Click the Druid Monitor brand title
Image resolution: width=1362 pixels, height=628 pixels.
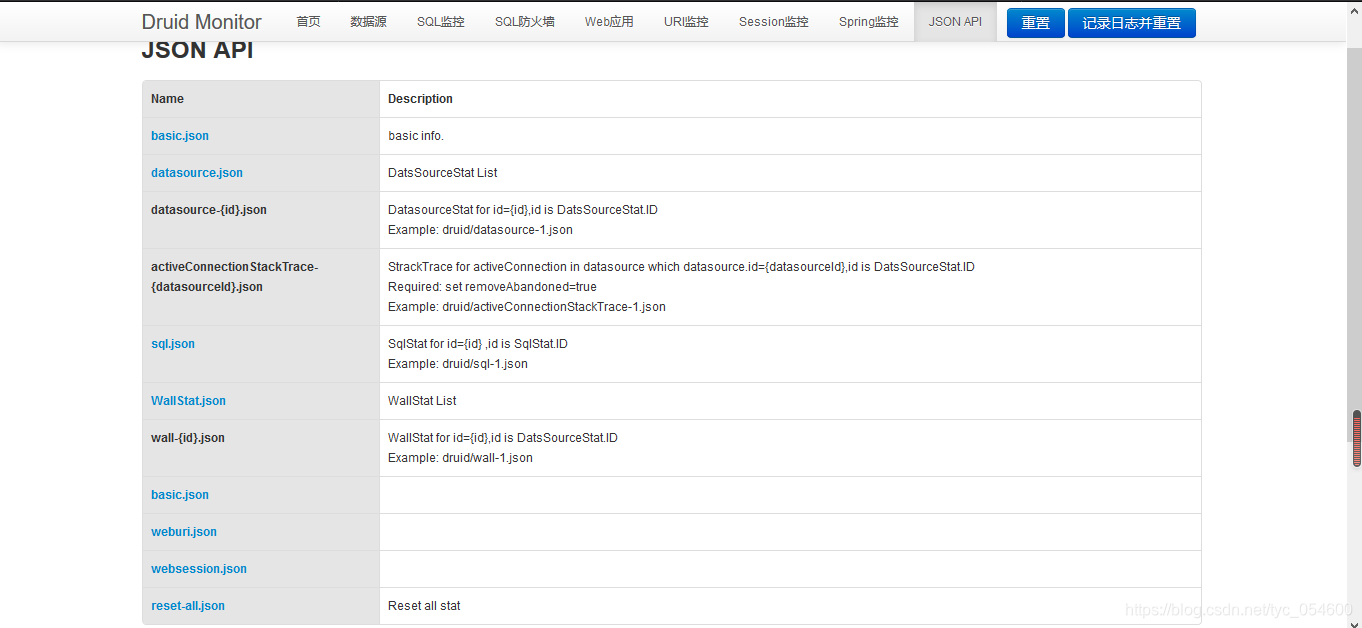(201, 22)
